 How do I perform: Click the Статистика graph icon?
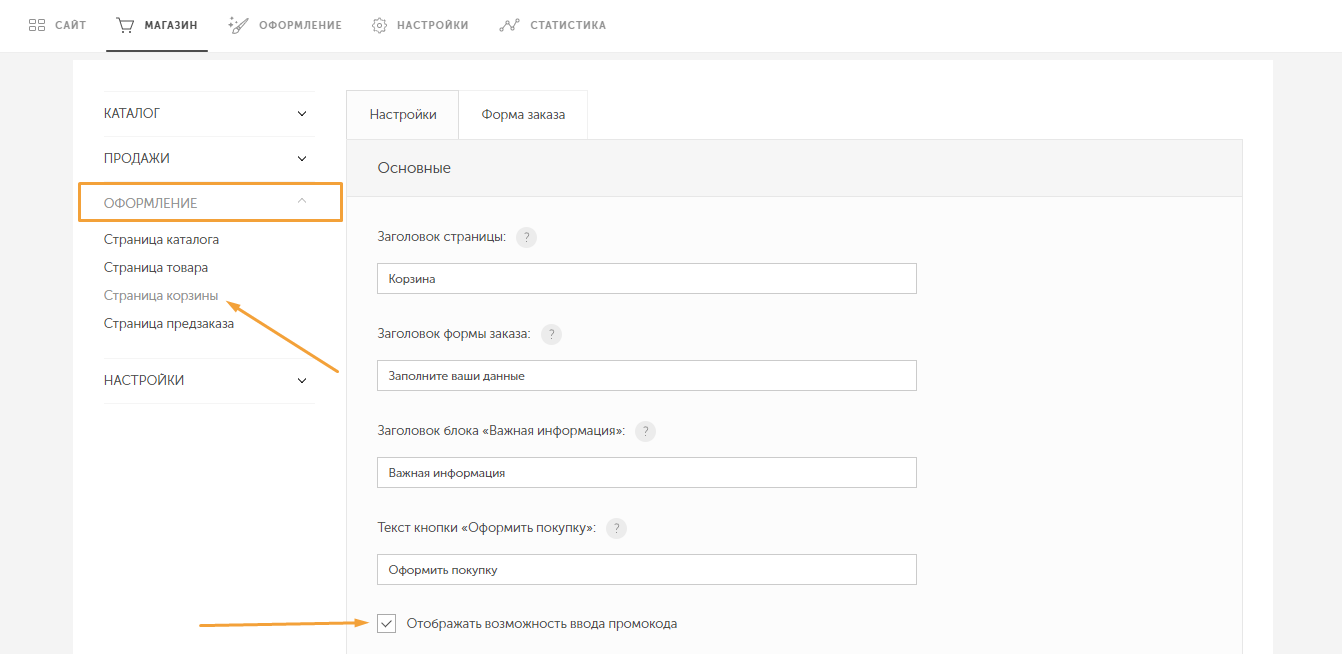(509, 25)
